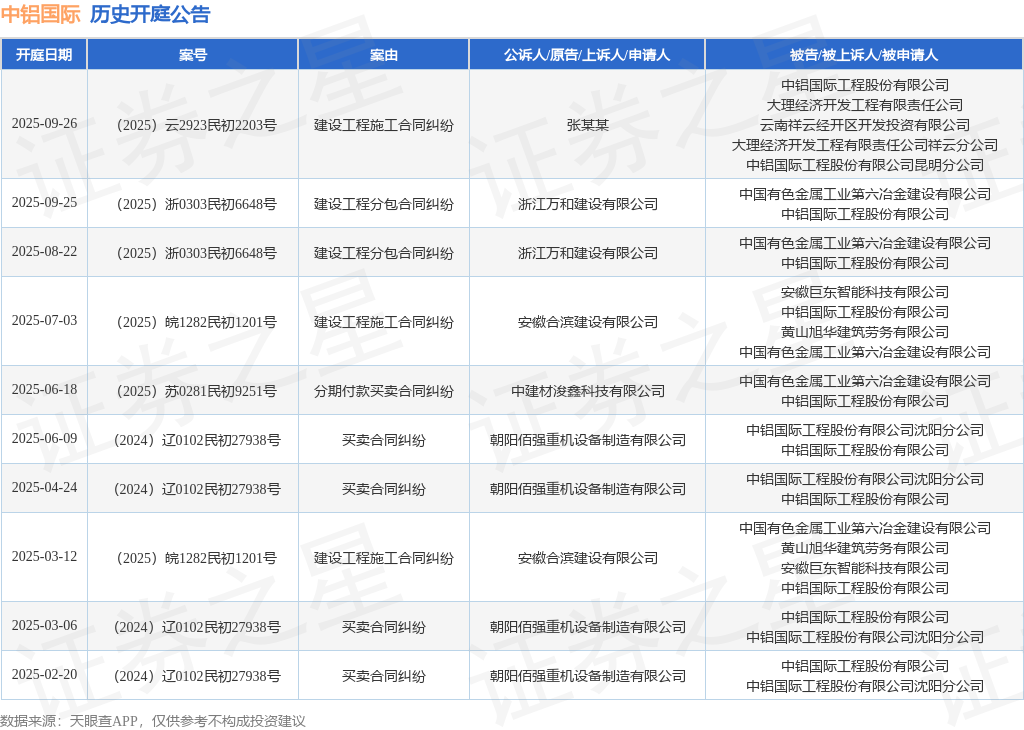This screenshot has height=730, width=1024.
Task: Click case number 辽0102民初27938号 in the 2025-06-09 row
Action: click(x=197, y=441)
